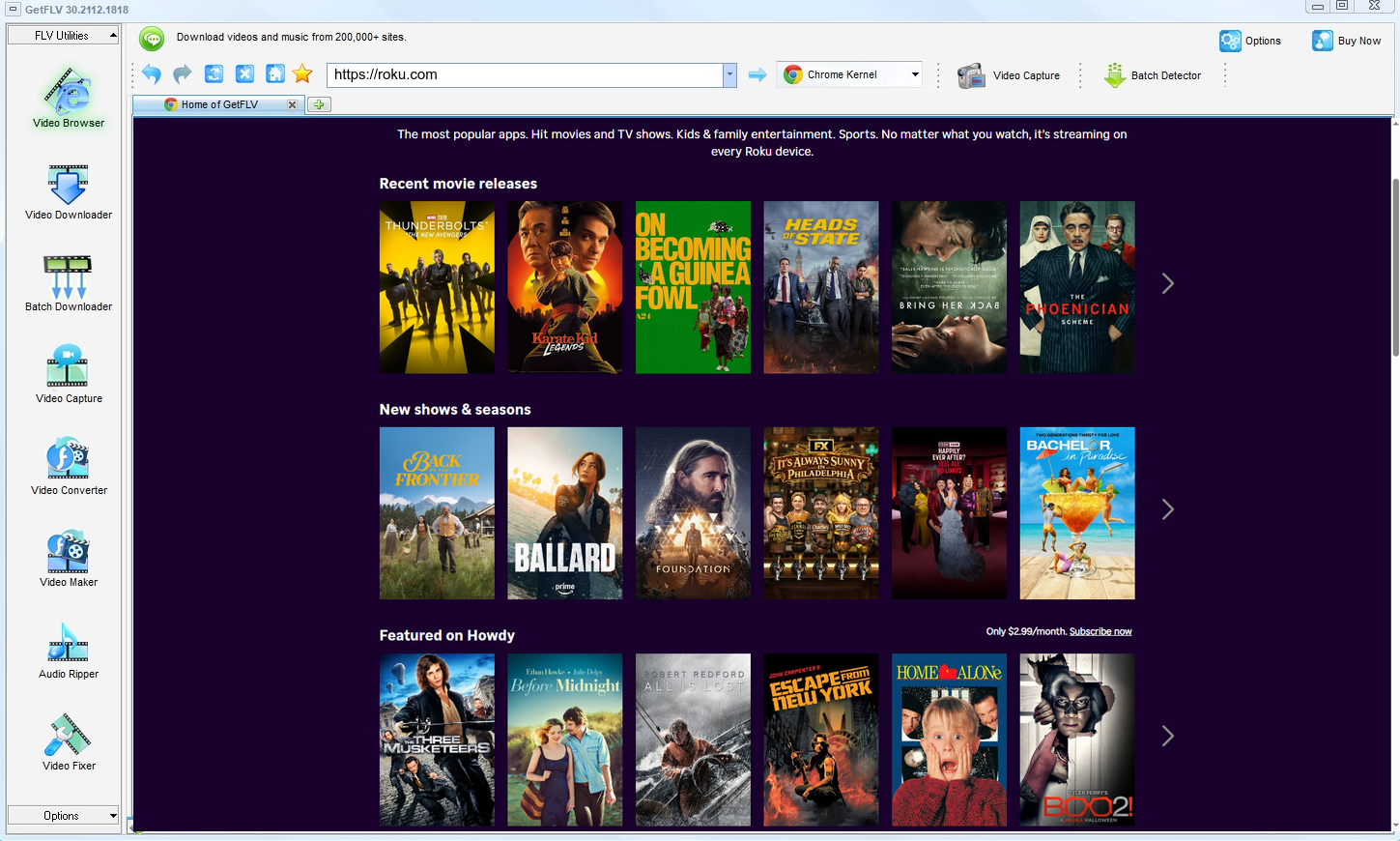Open the Bachelor in Paradise poster

point(1077,513)
